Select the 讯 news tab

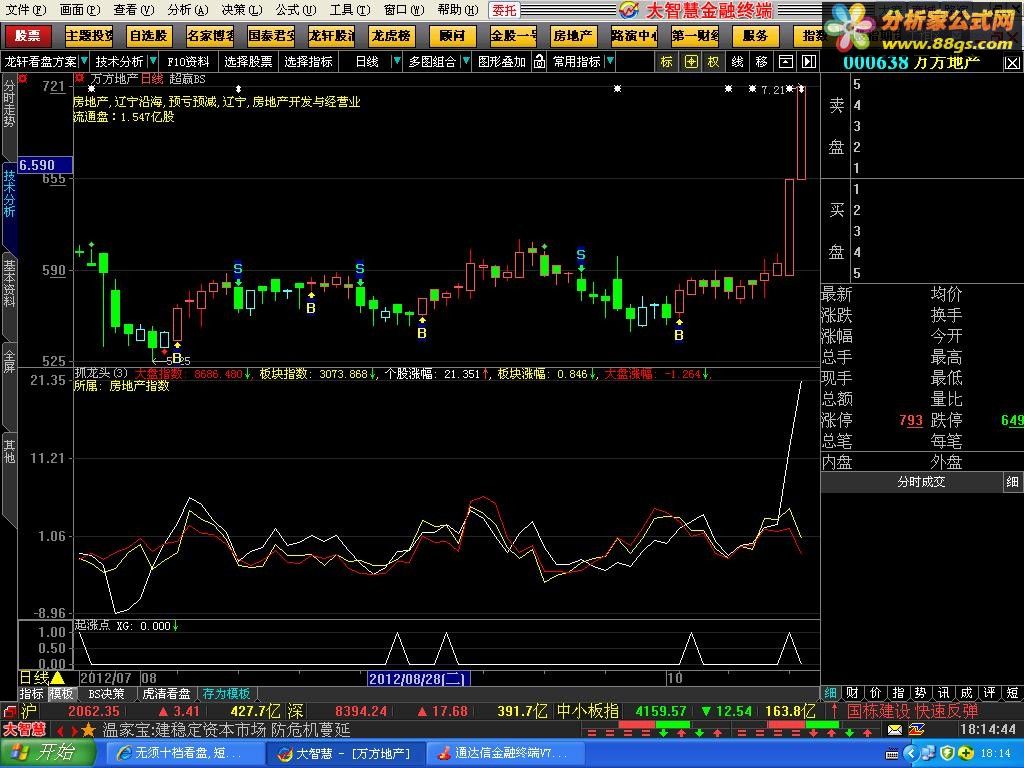click(944, 693)
